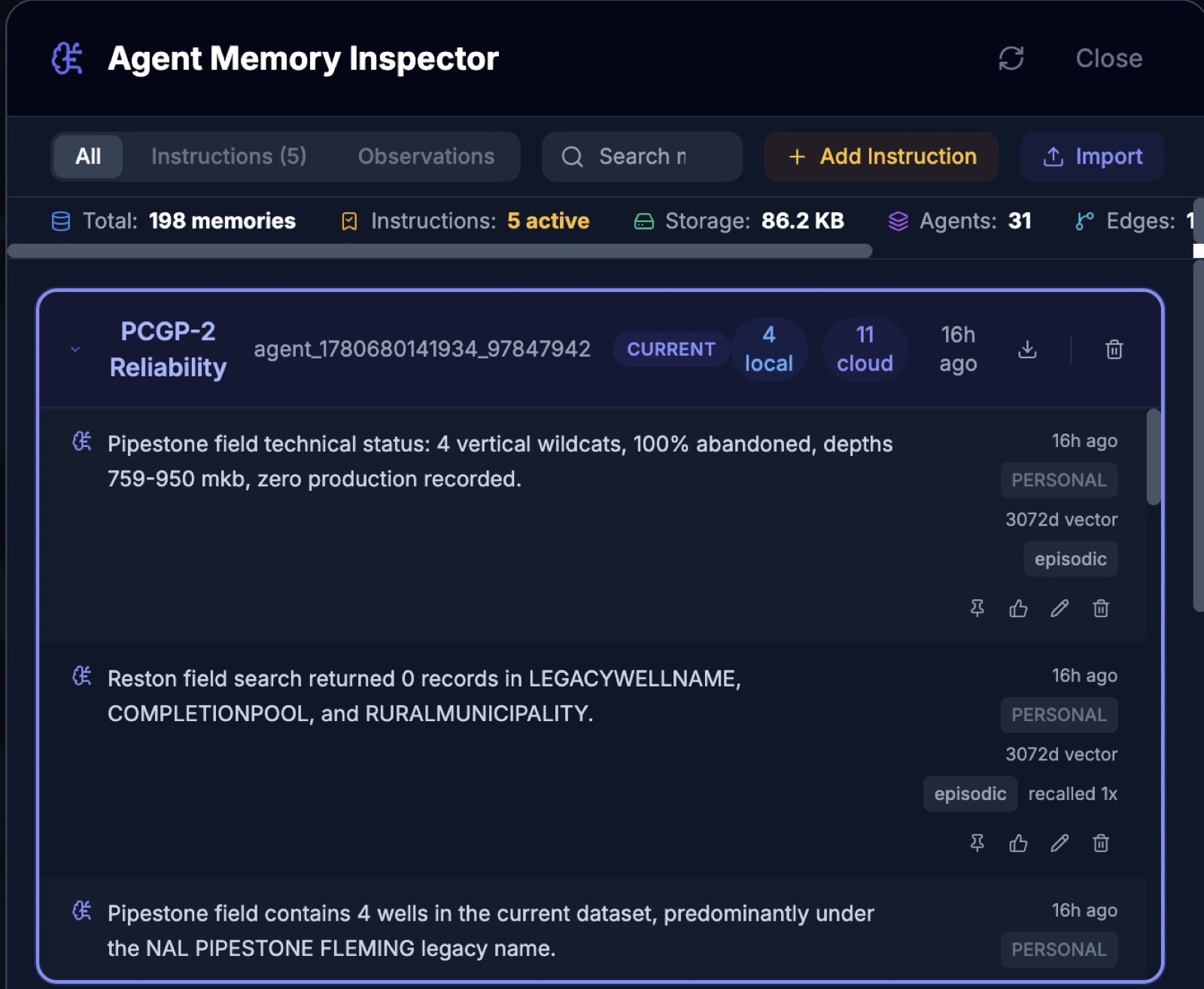Click the PCGP-2 Reliability agent name
Screen dimensions: 1204x989
[168, 349]
